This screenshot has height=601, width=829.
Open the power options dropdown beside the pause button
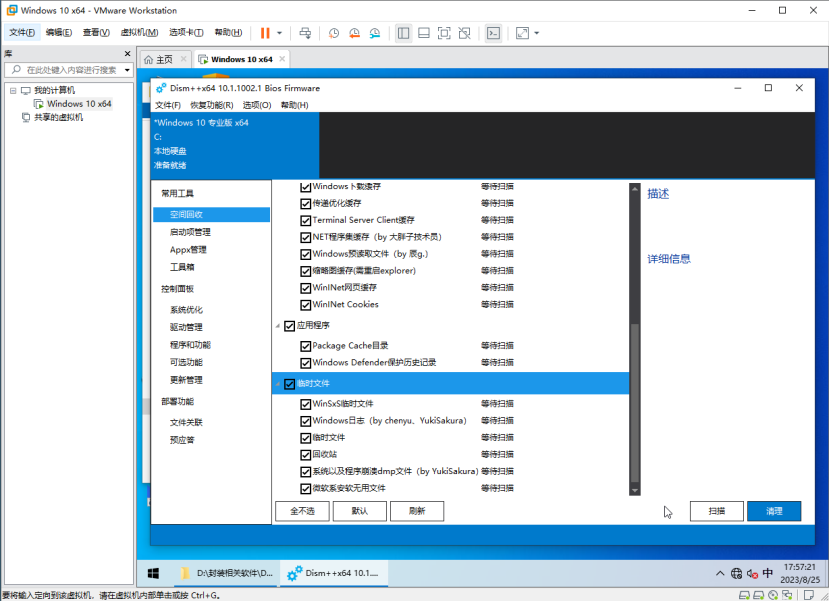coord(280,33)
